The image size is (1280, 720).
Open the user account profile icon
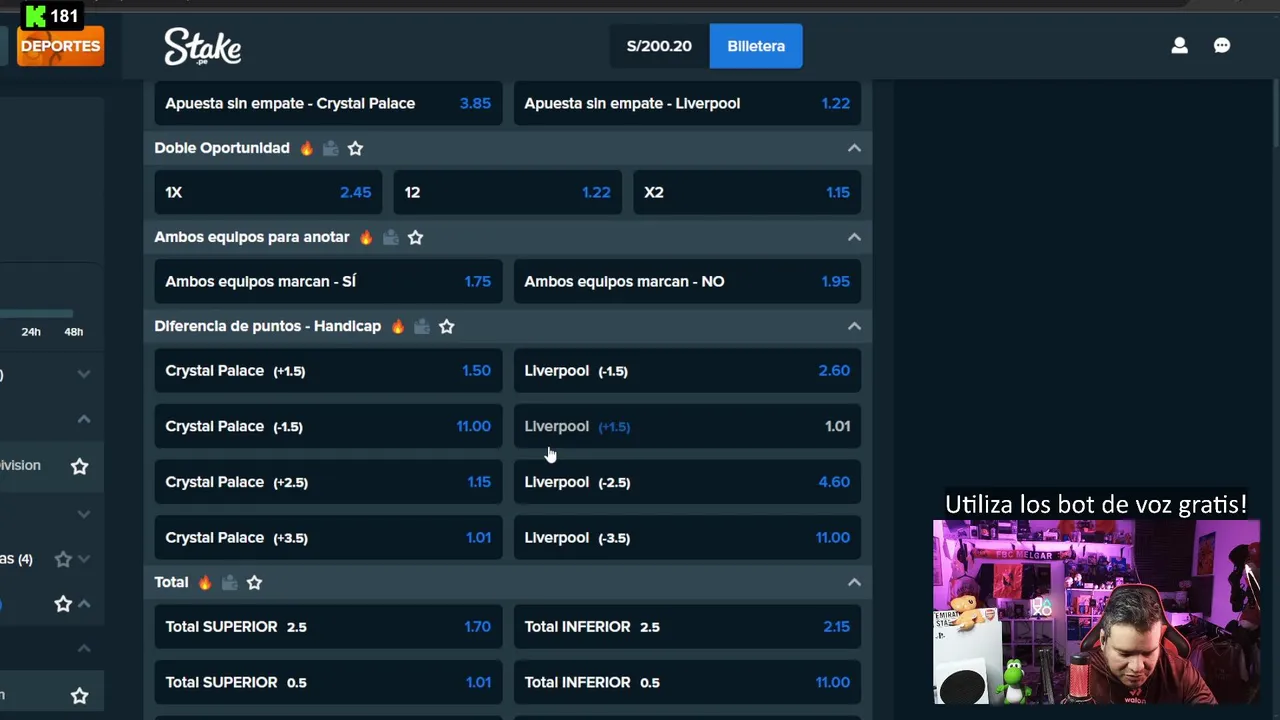tap(1179, 46)
